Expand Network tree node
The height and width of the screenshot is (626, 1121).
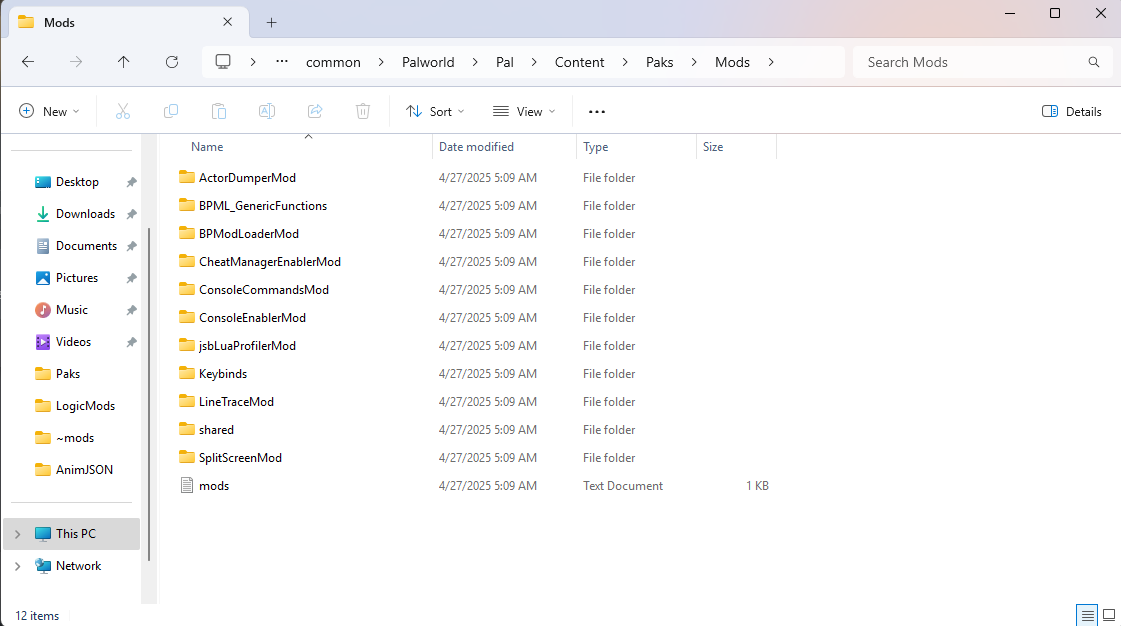(x=18, y=566)
